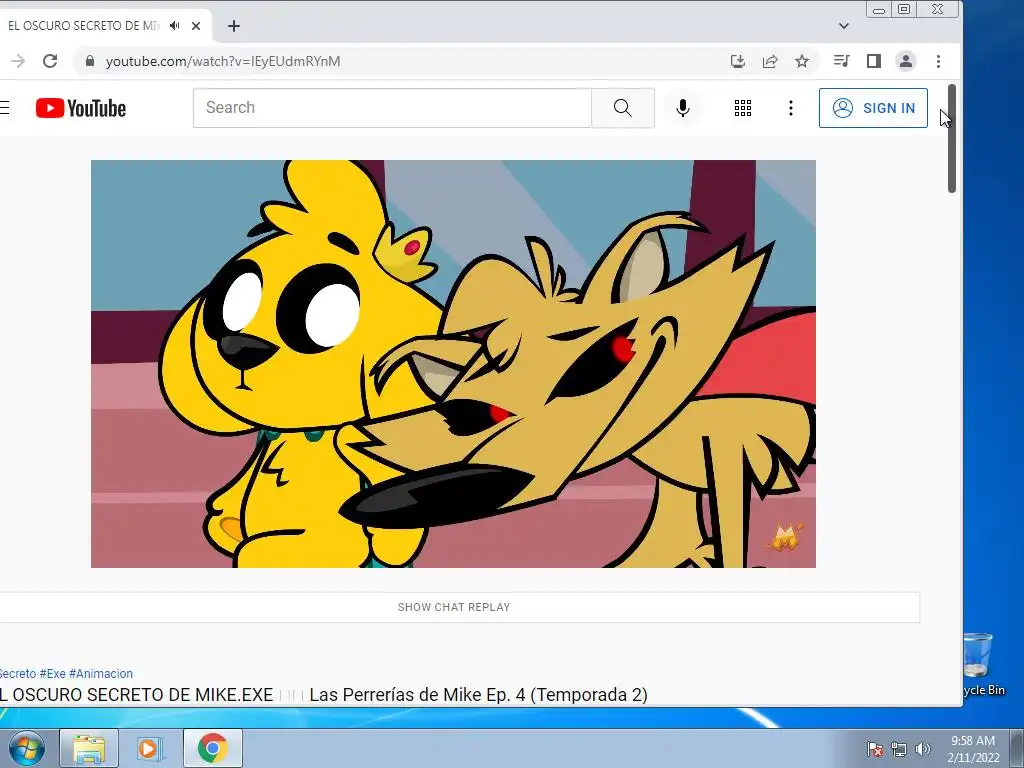1024x768 pixels.
Task: Select the Recycle Bin desktop icon
Action: [983, 664]
